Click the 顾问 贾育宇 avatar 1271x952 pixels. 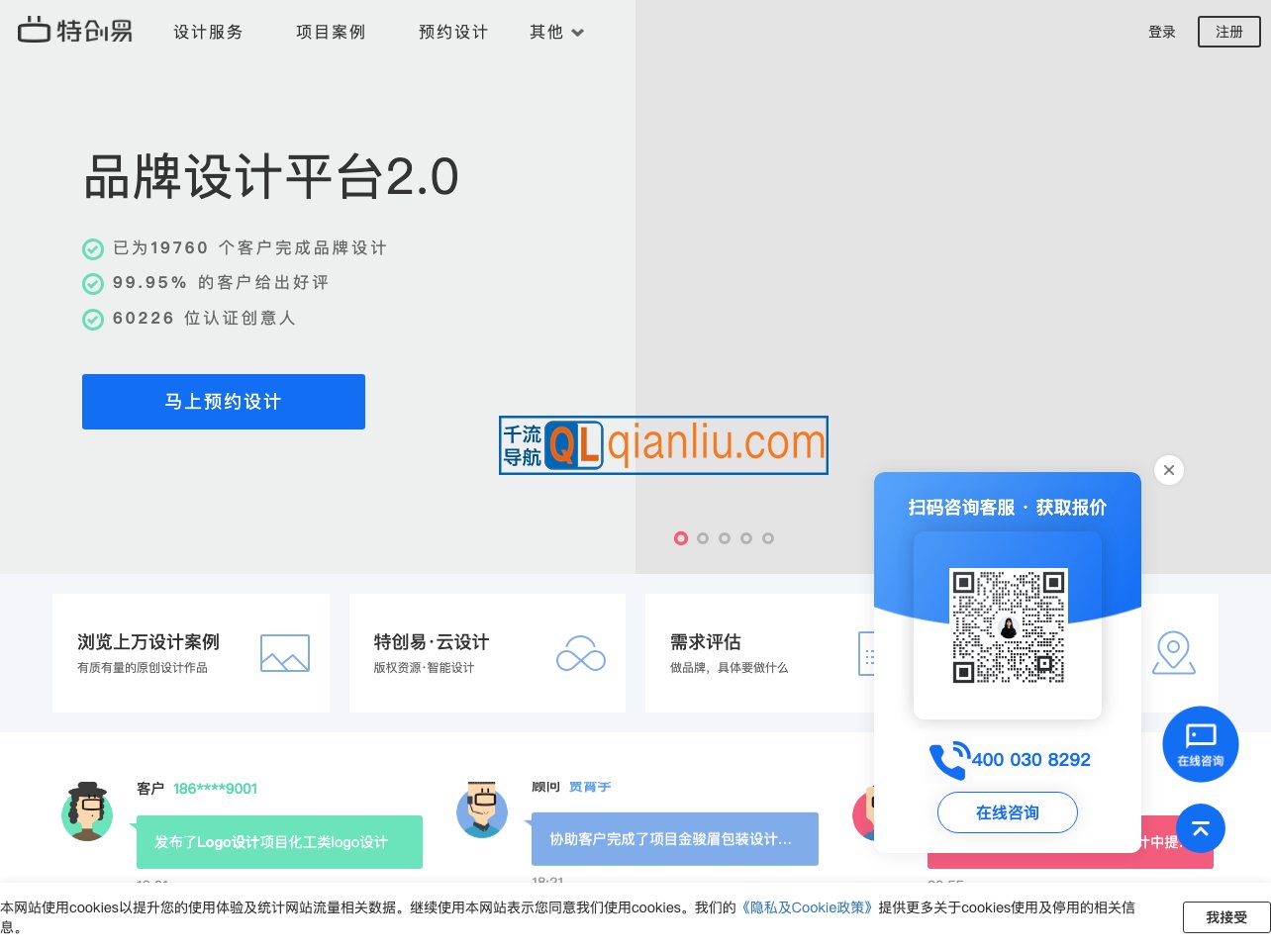482,810
